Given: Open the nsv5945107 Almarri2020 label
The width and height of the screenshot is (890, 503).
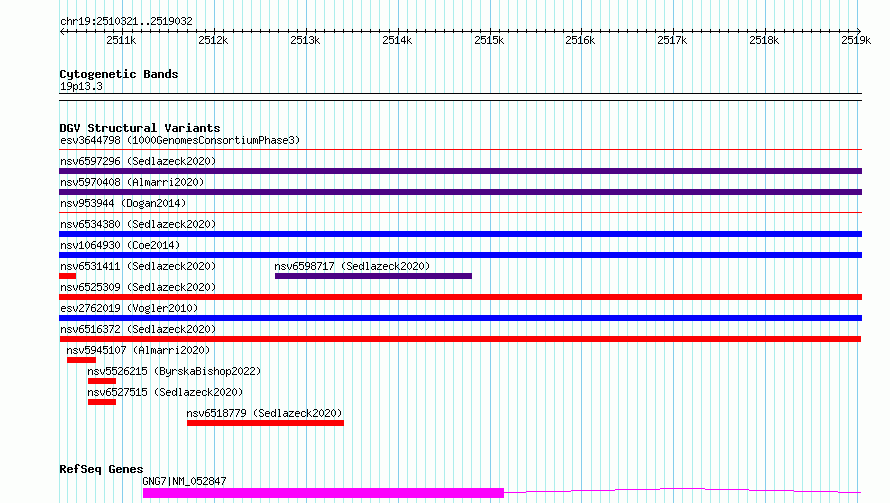Looking at the screenshot, I should 138,350.
